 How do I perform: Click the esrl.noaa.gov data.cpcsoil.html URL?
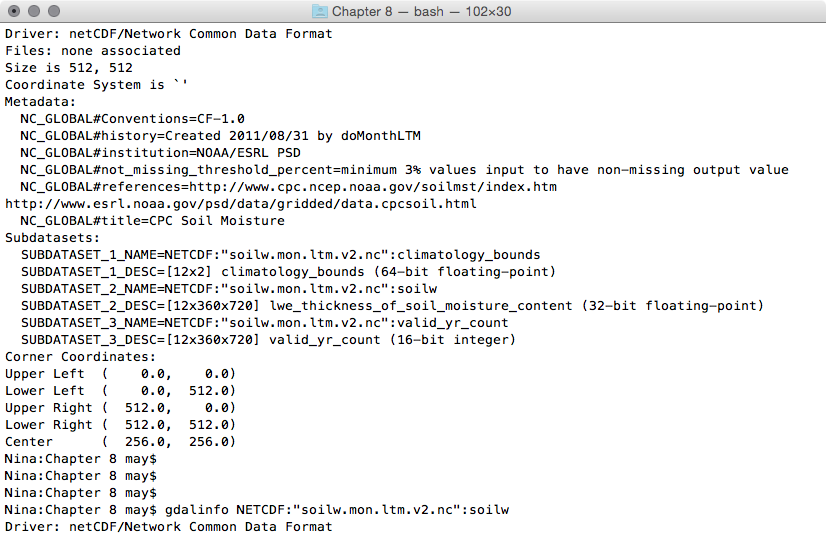tap(240, 204)
